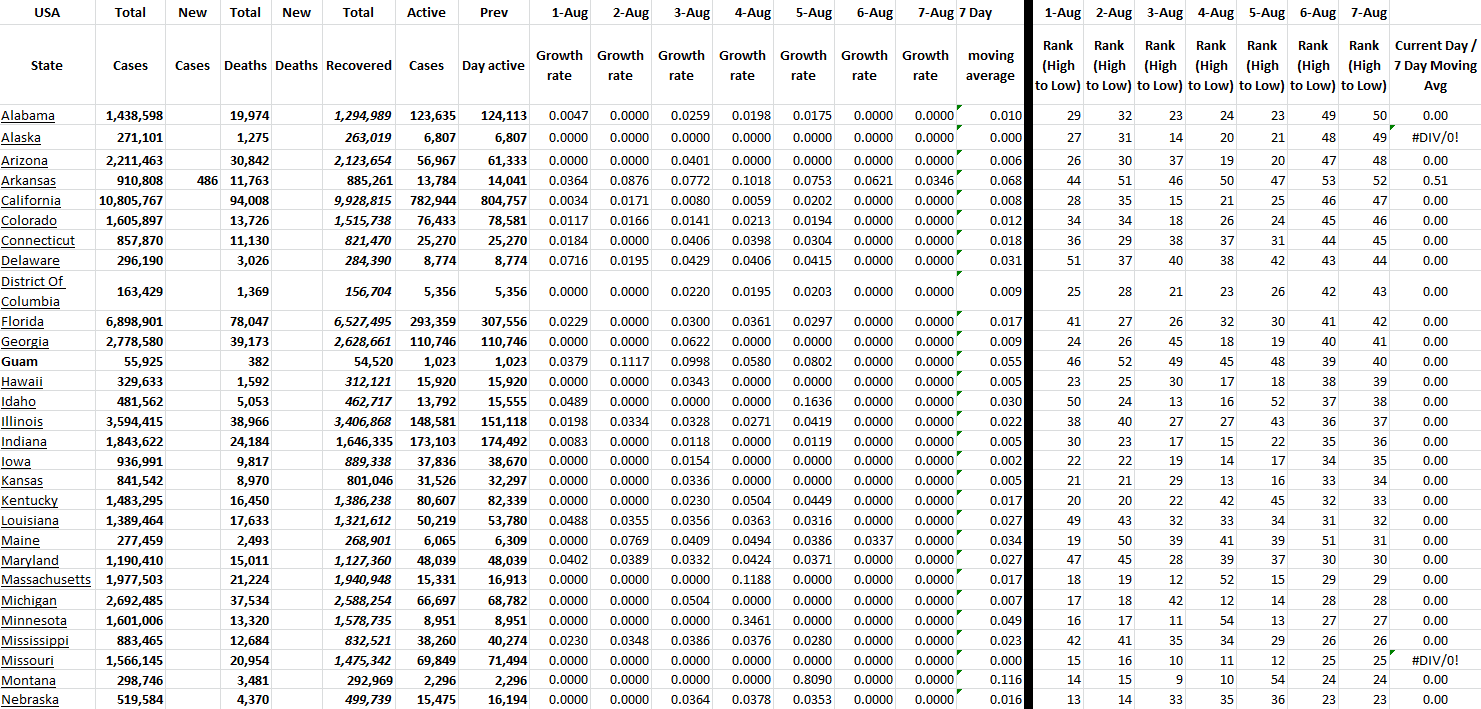The image size is (1481, 709).
Task: Open the Connecticut hyperlink
Action: coord(38,241)
